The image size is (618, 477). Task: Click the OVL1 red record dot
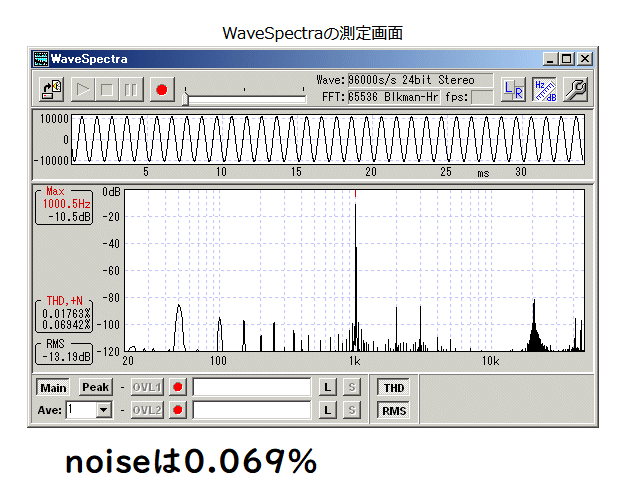click(178, 388)
